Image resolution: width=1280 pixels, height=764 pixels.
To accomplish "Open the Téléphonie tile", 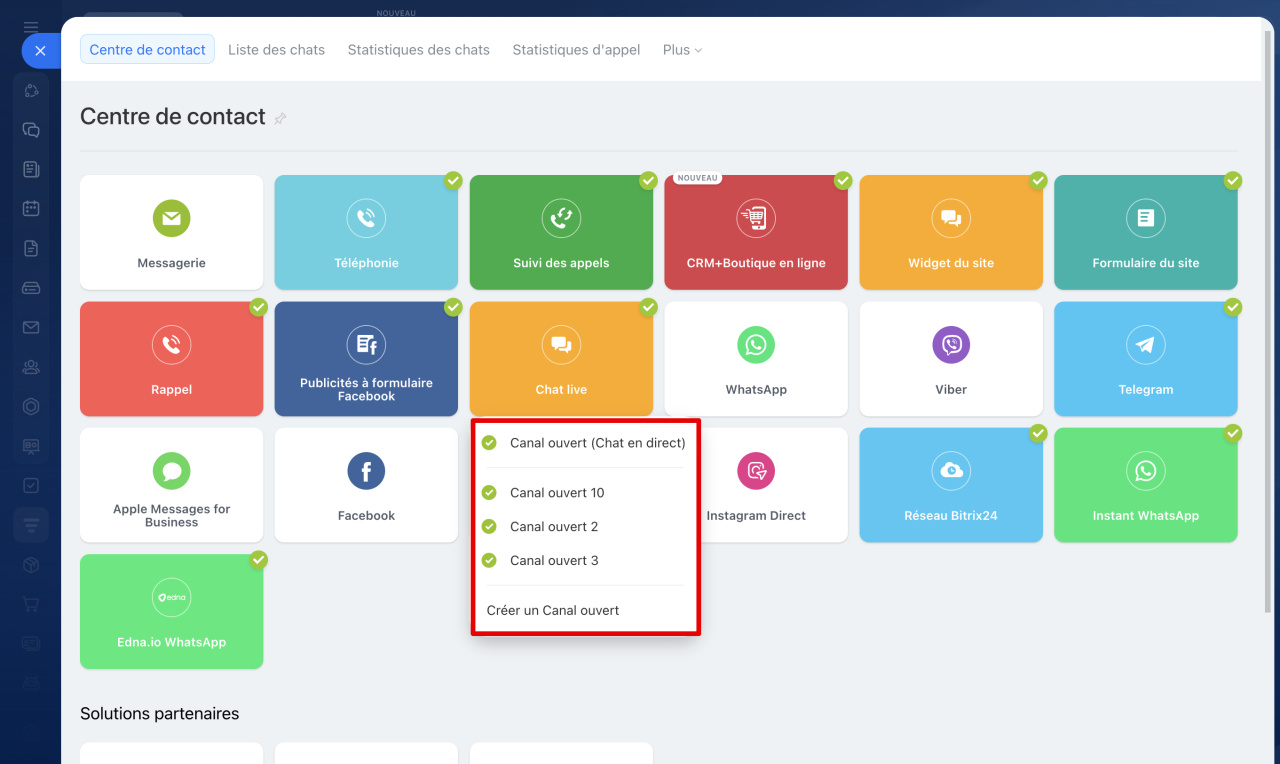I will [366, 232].
